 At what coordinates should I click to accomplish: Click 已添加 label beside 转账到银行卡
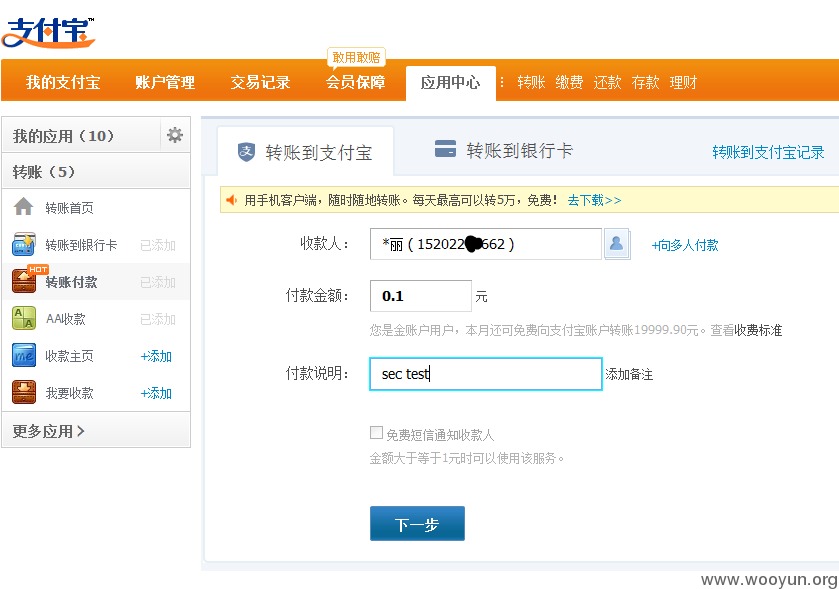coord(158,245)
